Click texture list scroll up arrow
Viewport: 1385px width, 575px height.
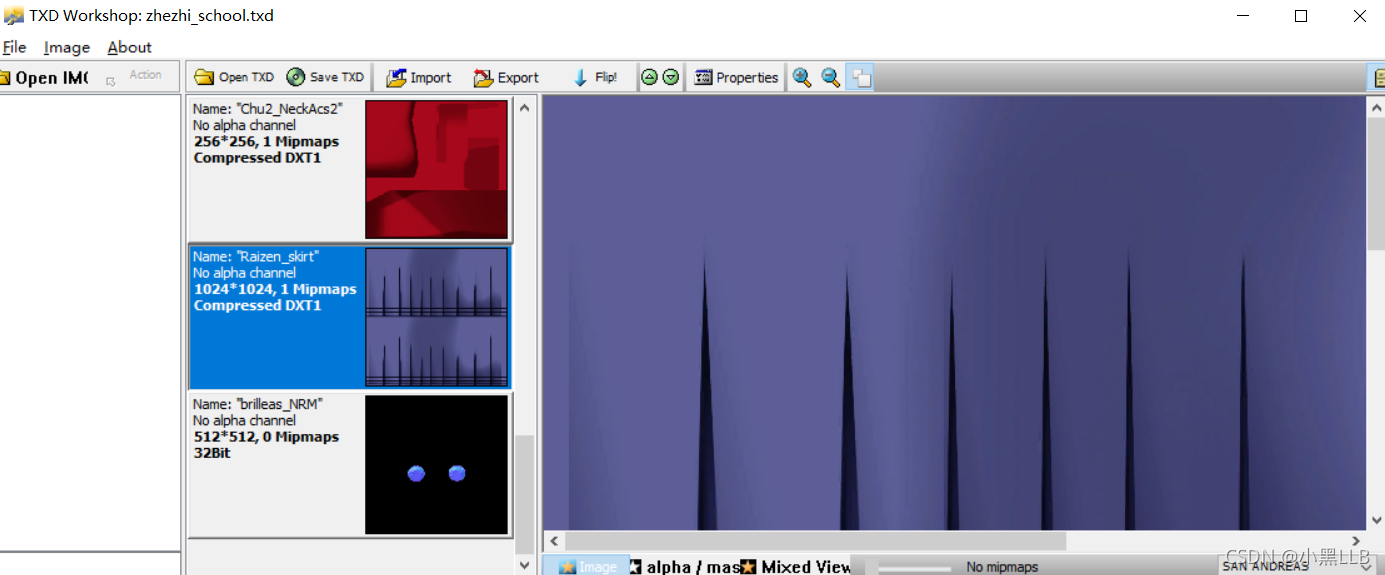pos(525,106)
